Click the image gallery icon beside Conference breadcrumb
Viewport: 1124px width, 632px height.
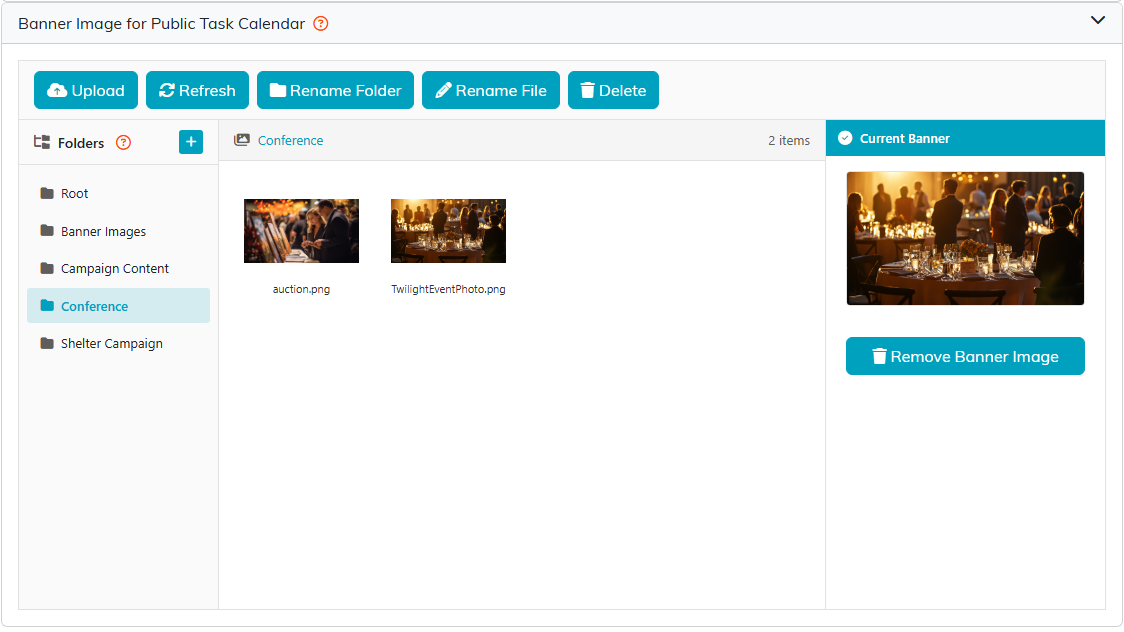coord(242,140)
